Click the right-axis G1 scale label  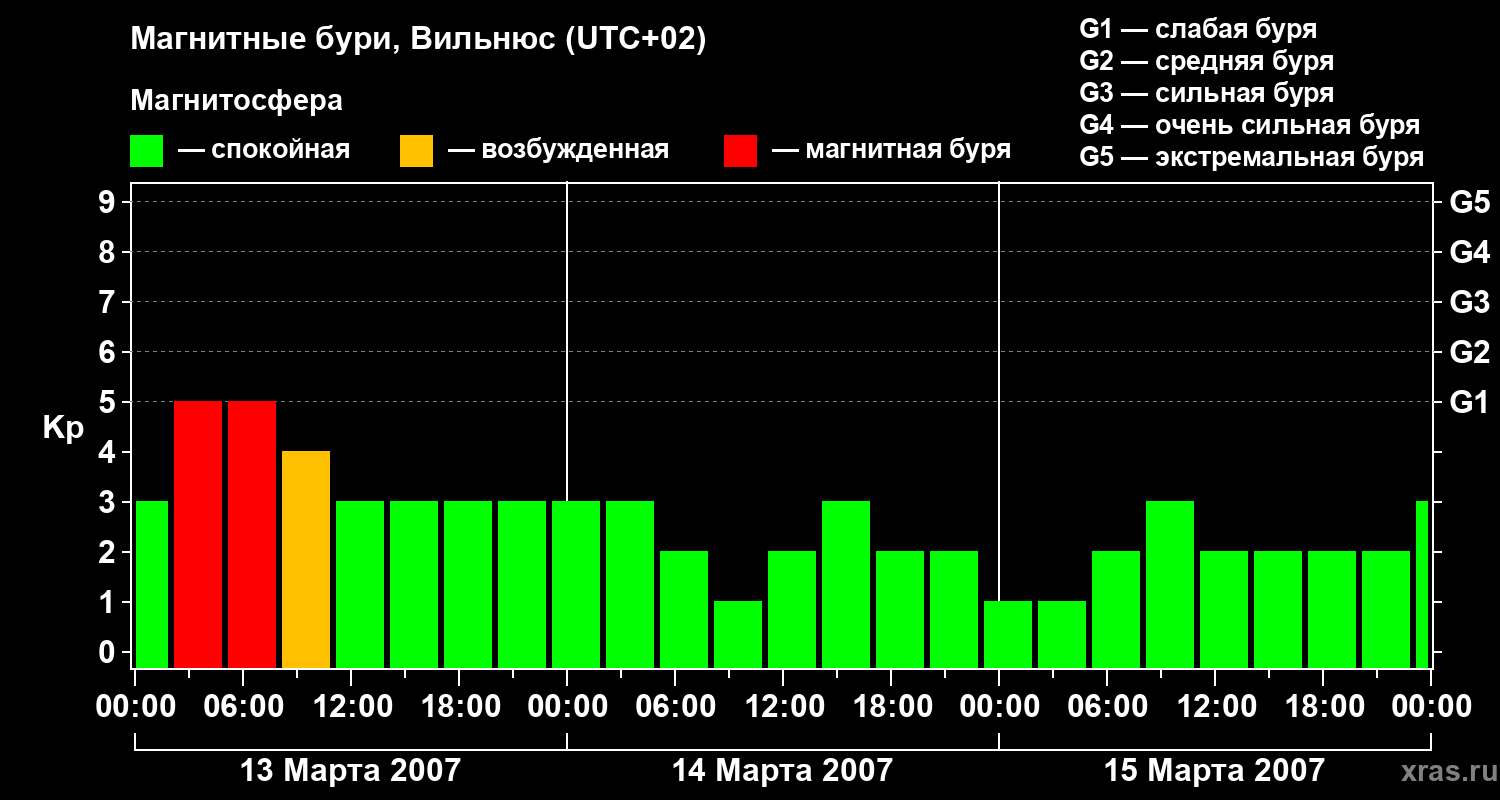coord(1469,402)
